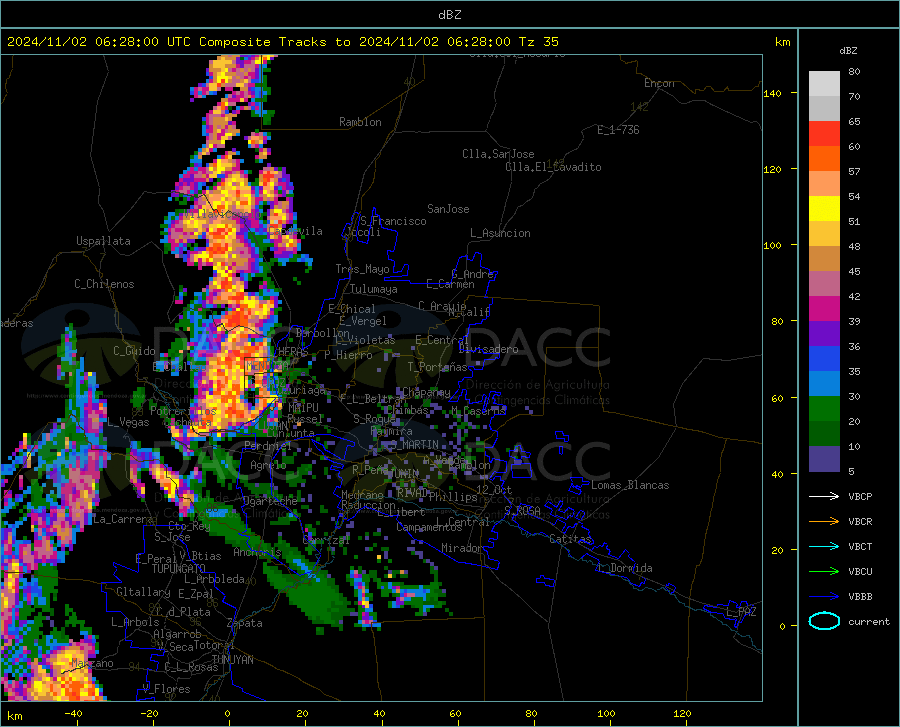Click the Catitas map label
The image size is (900, 727).
point(570,539)
